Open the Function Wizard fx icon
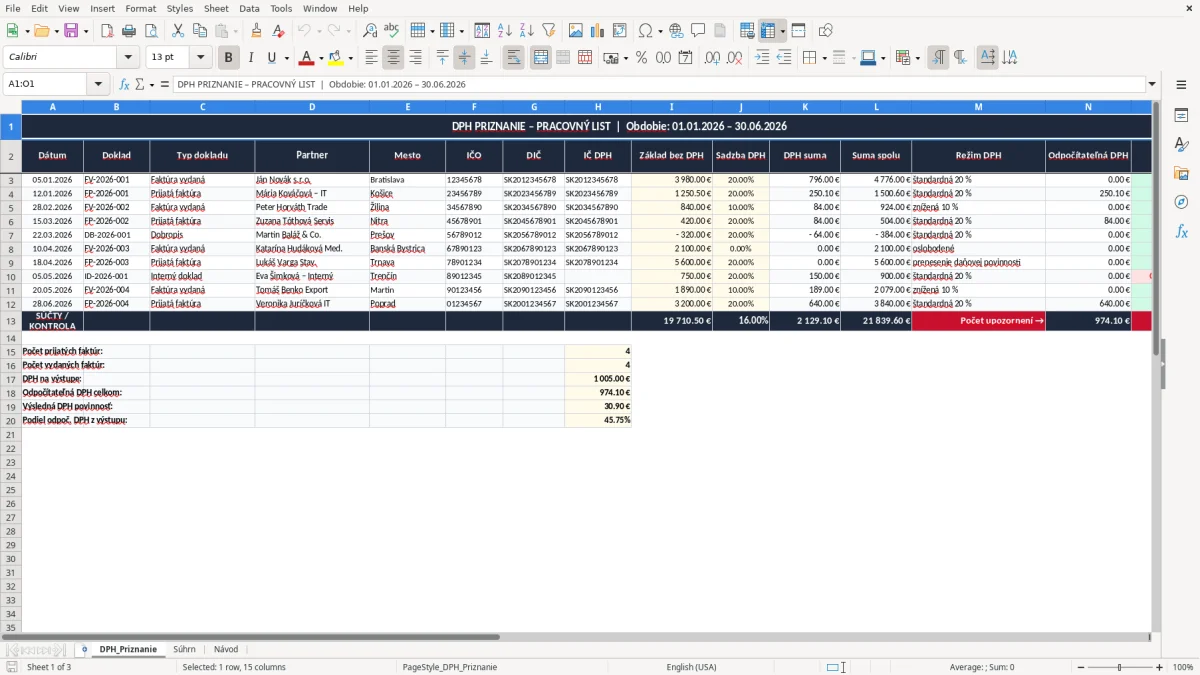This screenshot has width=1200, height=675. [x=124, y=84]
